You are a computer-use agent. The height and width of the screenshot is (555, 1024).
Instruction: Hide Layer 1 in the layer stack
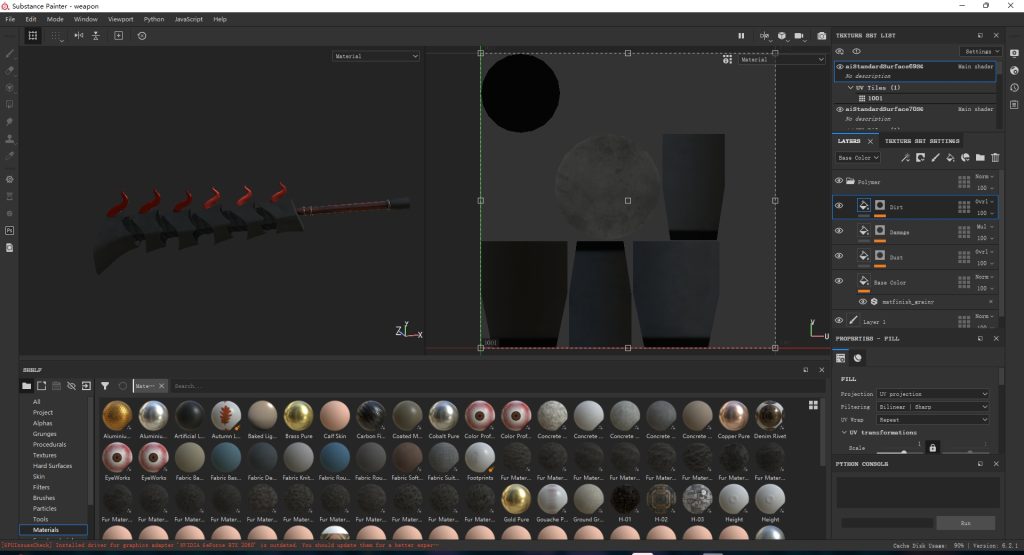click(839, 320)
